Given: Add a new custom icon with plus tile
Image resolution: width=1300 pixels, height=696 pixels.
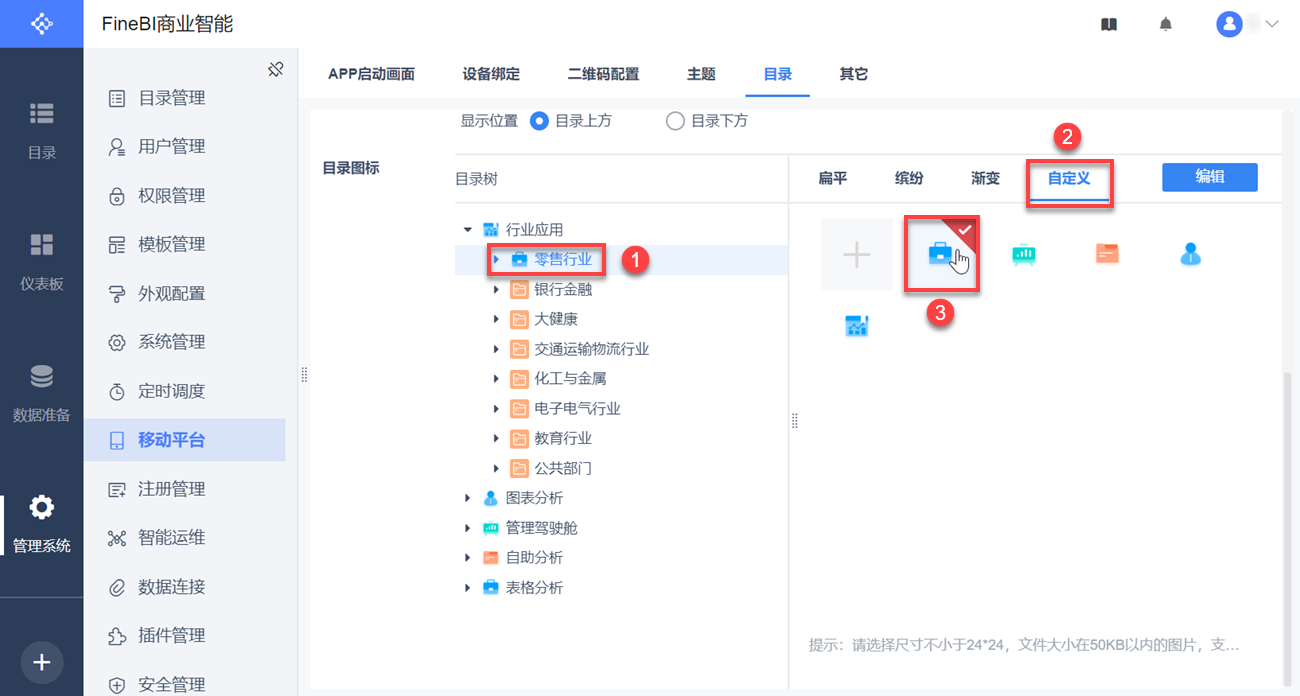Looking at the screenshot, I should click(x=856, y=254).
